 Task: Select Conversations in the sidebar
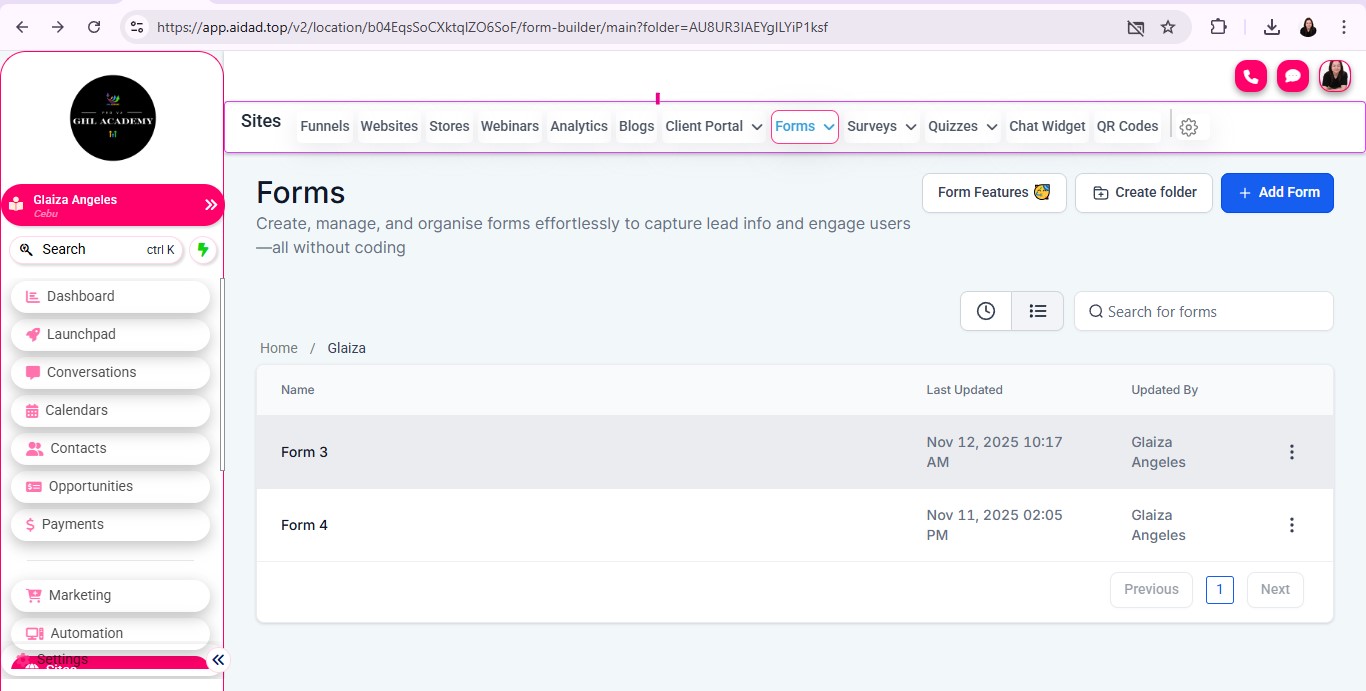(91, 372)
